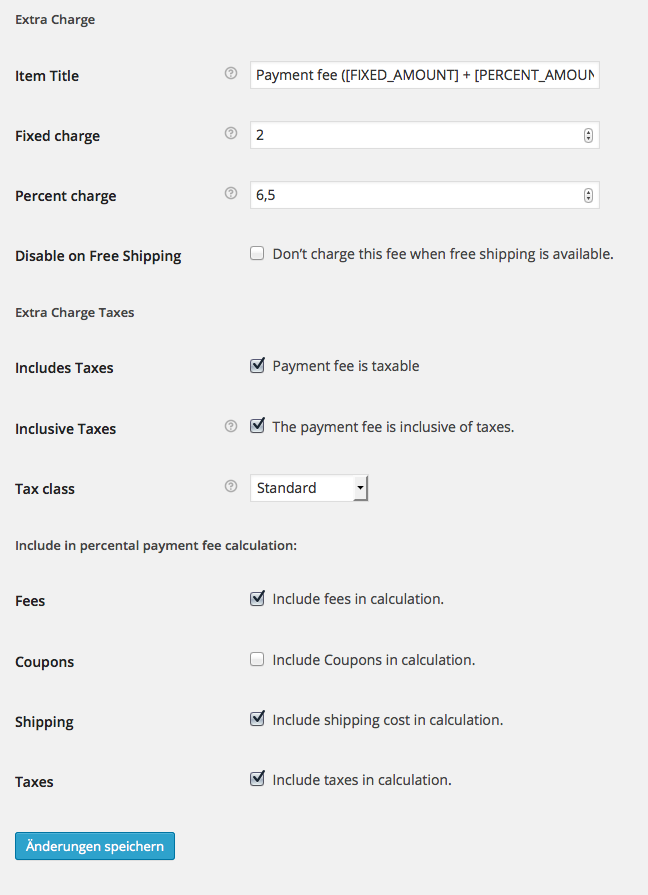
Task: Click help icon beside Percent charge
Action: tap(231, 194)
